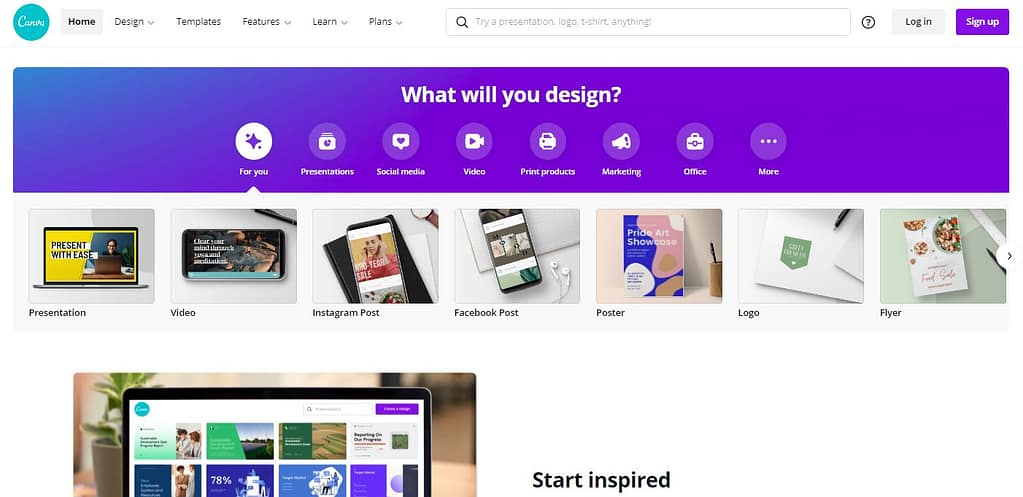Click the Log in button
The width and height of the screenshot is (1023, 497).
[x=918, y=22]
